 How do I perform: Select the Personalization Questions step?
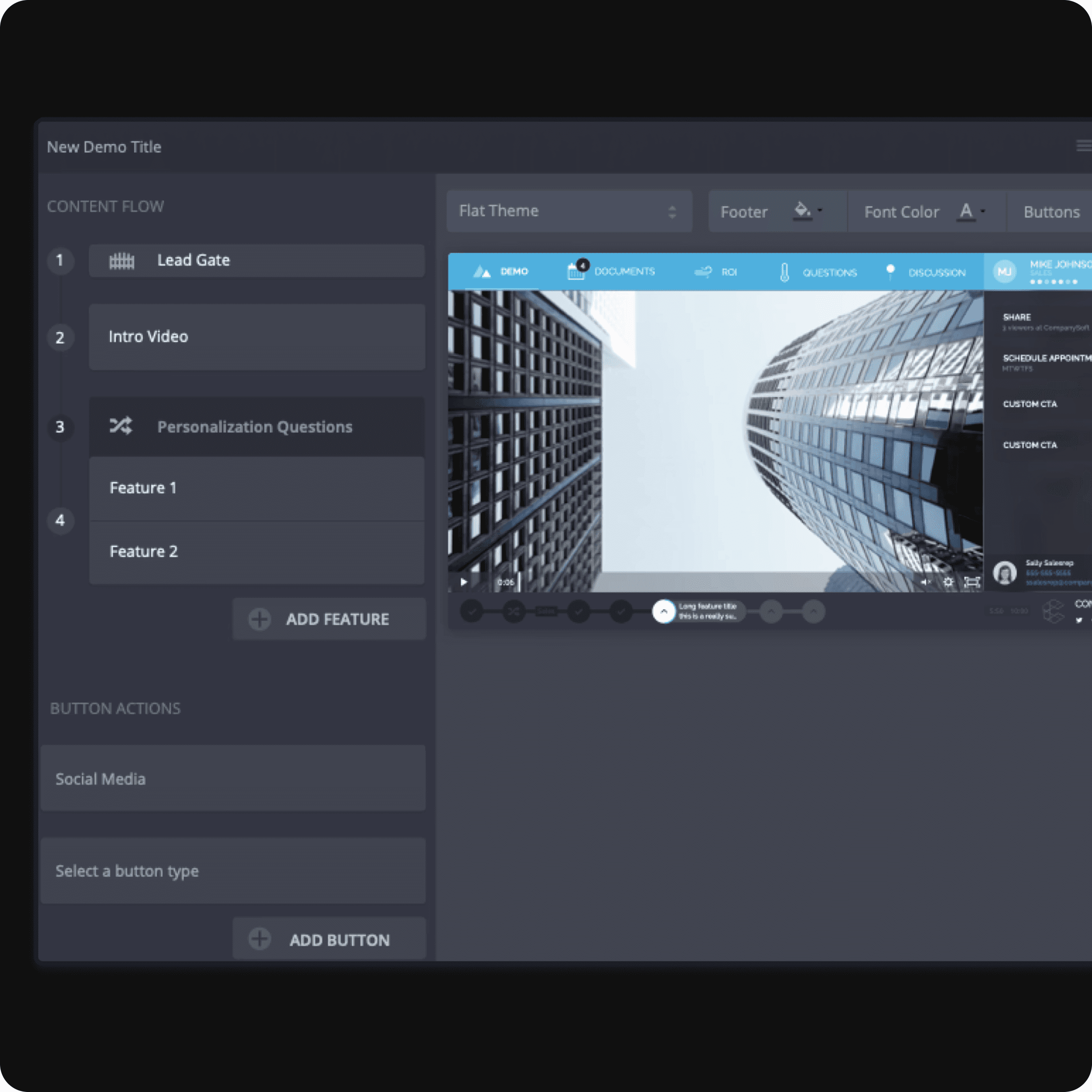pyautogui.click(x=257, y=426)
